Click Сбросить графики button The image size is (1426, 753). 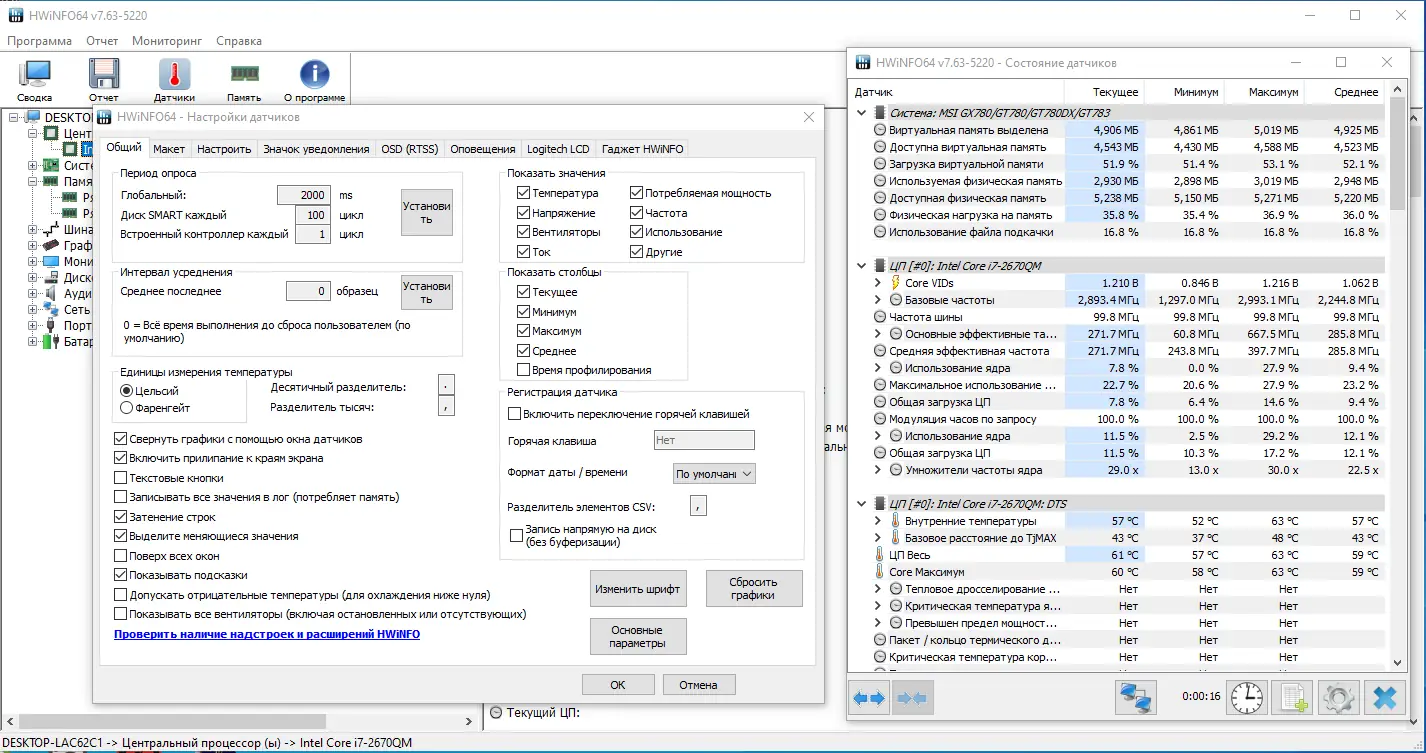(754, 588)
